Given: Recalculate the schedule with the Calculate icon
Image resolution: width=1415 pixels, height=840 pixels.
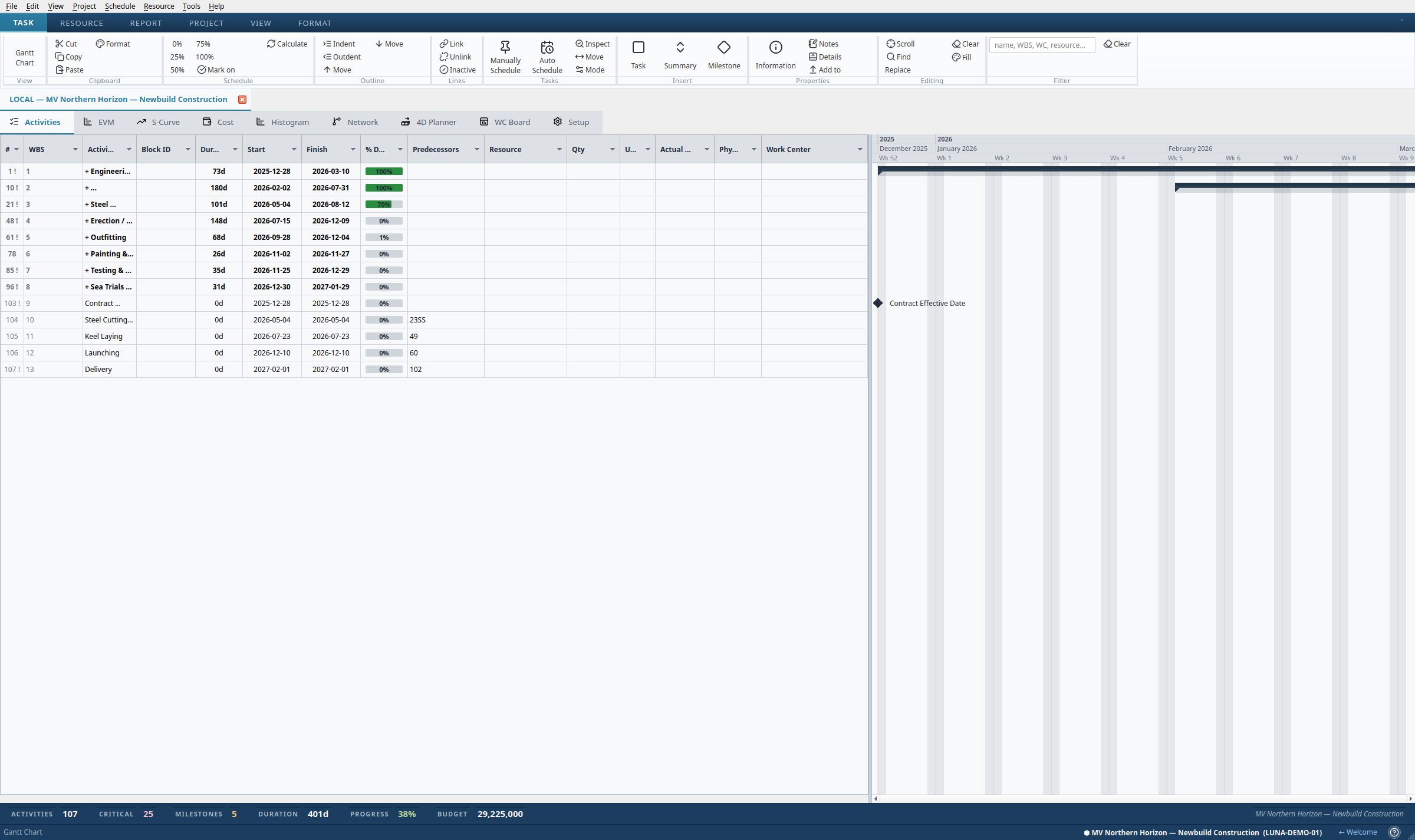Looking at the screenshot, I should point(271,44).
